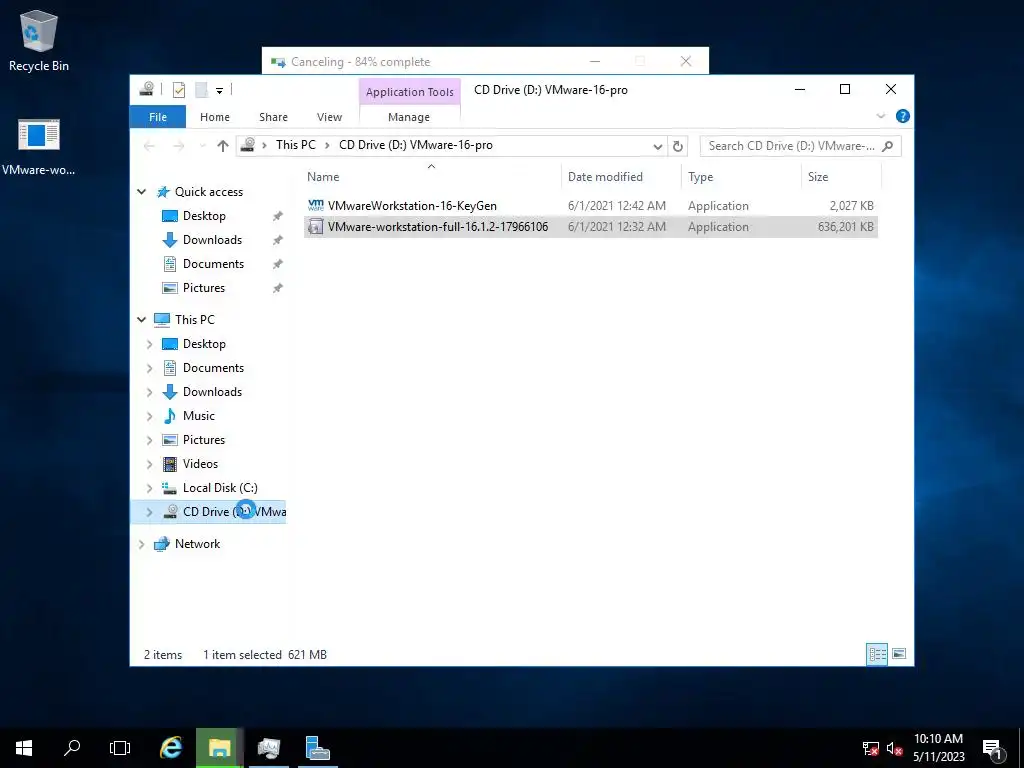Switch to the View ribbon tab
Screen dimensions: 1024x768
pyautogui.click(x=329, y=117)
